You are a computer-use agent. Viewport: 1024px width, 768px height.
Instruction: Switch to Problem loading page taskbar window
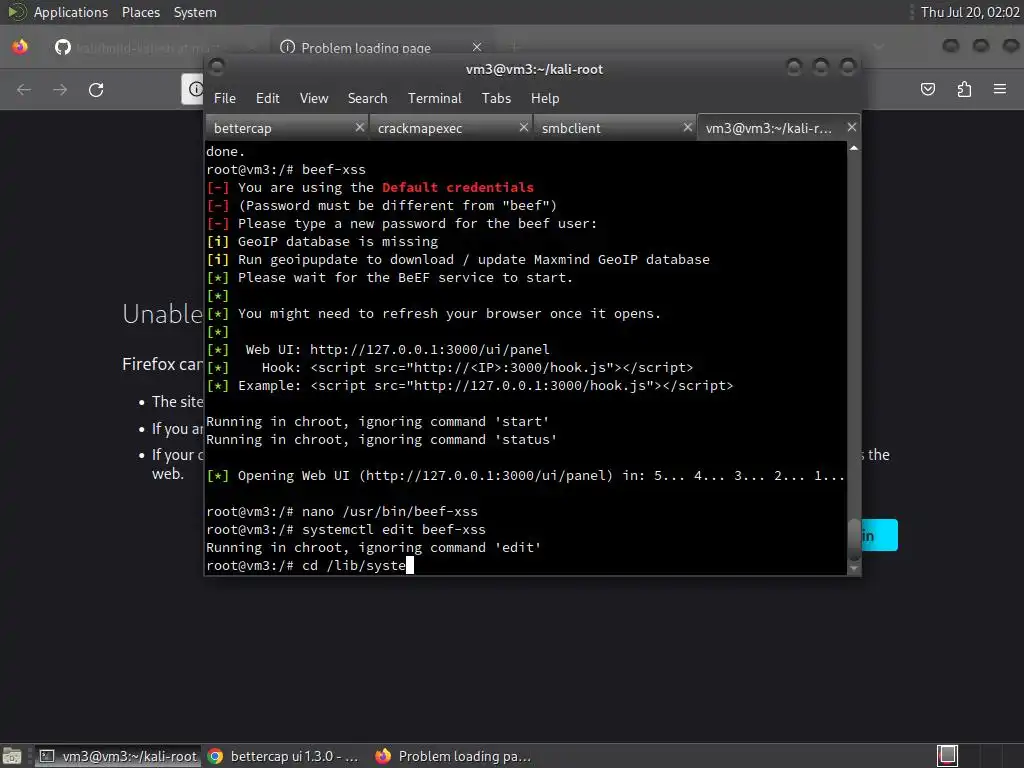[454, 756]
